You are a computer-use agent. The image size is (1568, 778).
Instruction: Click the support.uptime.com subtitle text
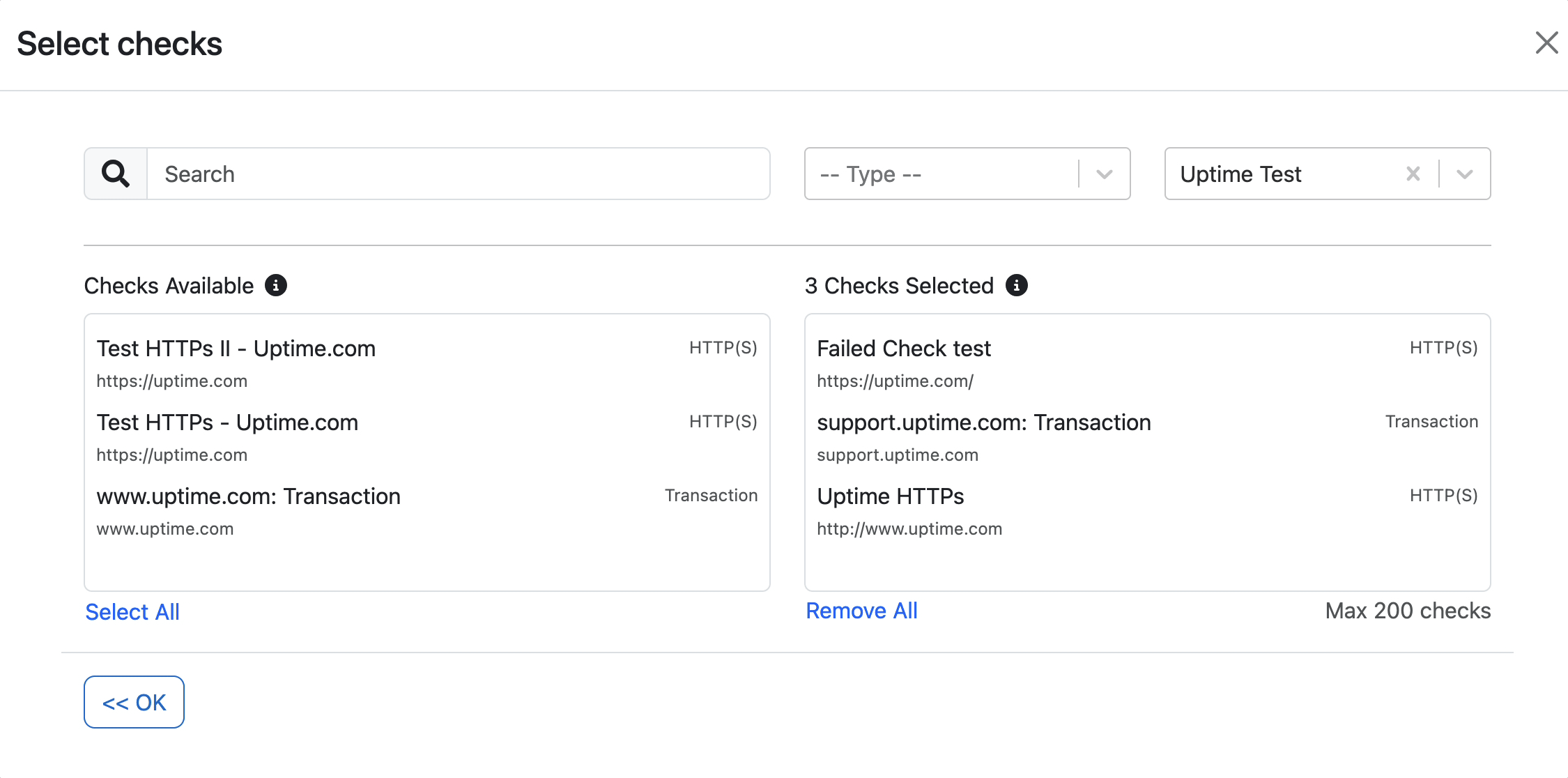click(x=898, y=455)
